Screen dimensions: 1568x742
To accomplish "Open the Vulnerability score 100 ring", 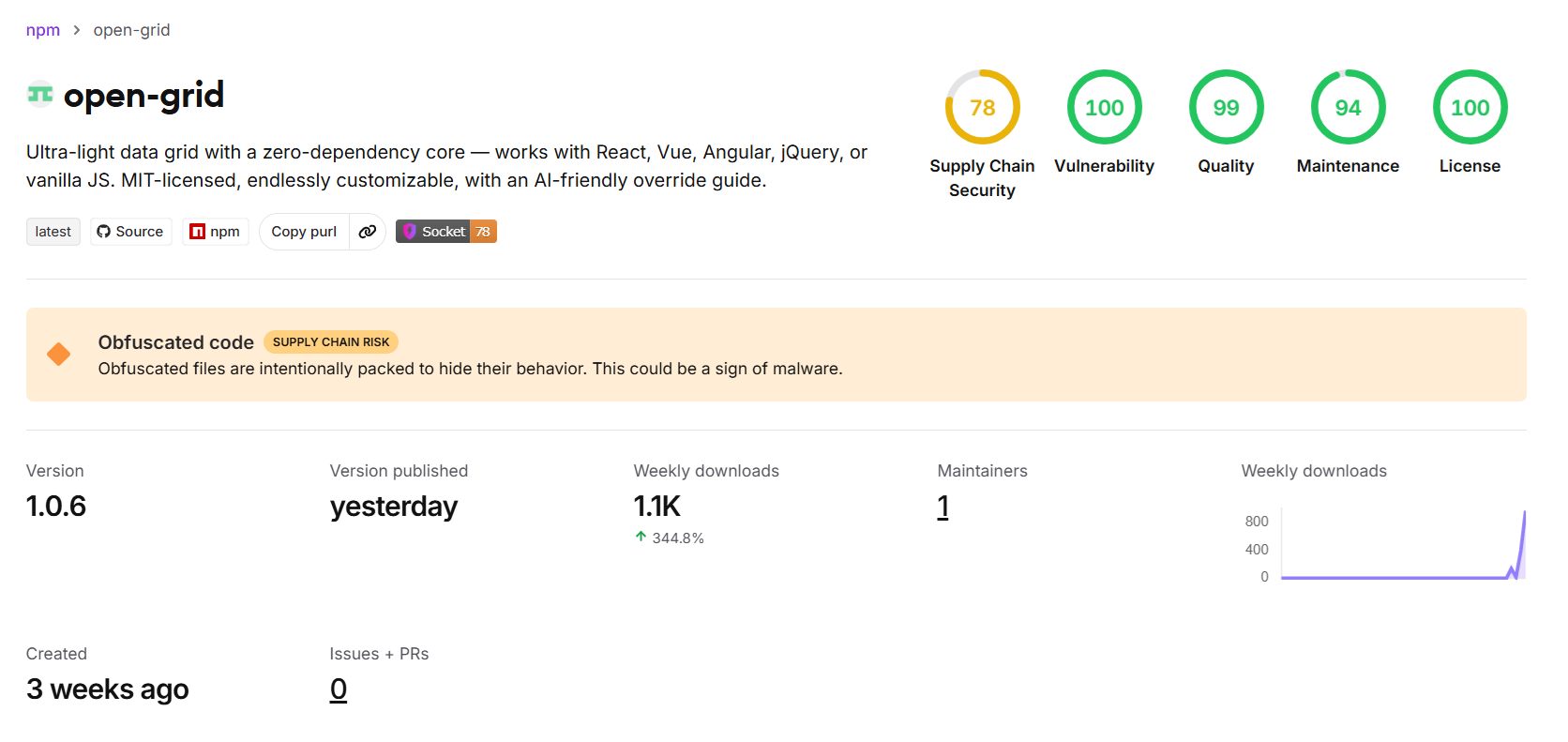I will (1104, 107).
